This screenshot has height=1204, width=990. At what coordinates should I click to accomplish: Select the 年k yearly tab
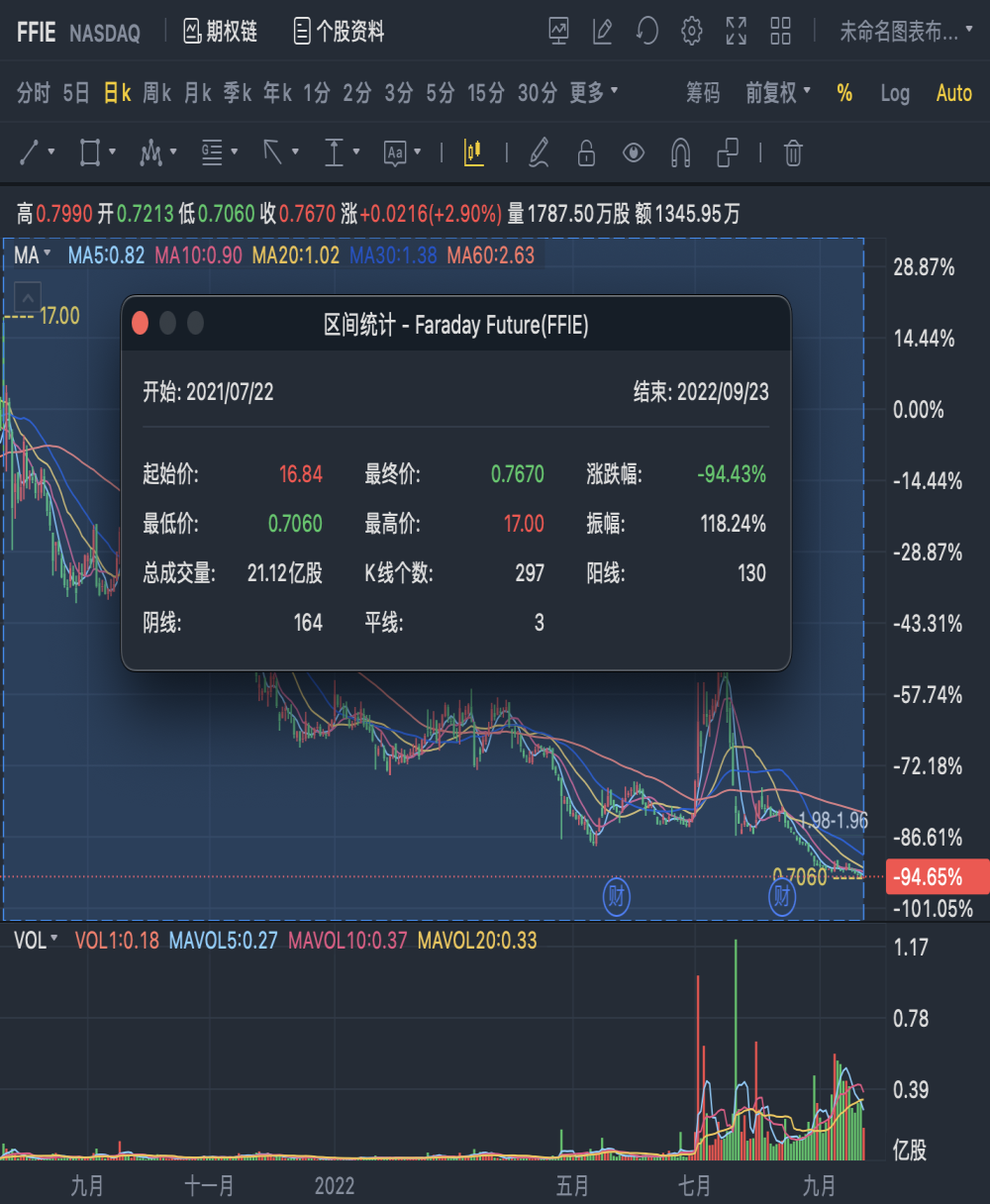point(277,93)
